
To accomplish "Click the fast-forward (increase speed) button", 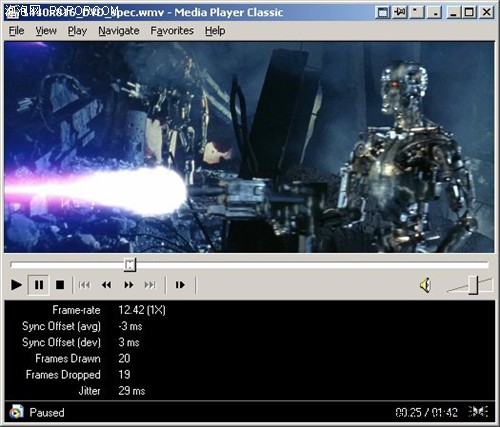I will click(x=129, y=285).
